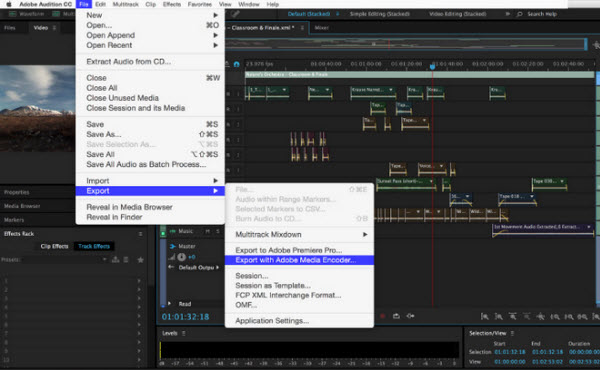Click the blue playhead marker on ruler
Screen dimensions: 600x370
click(432, 66)
